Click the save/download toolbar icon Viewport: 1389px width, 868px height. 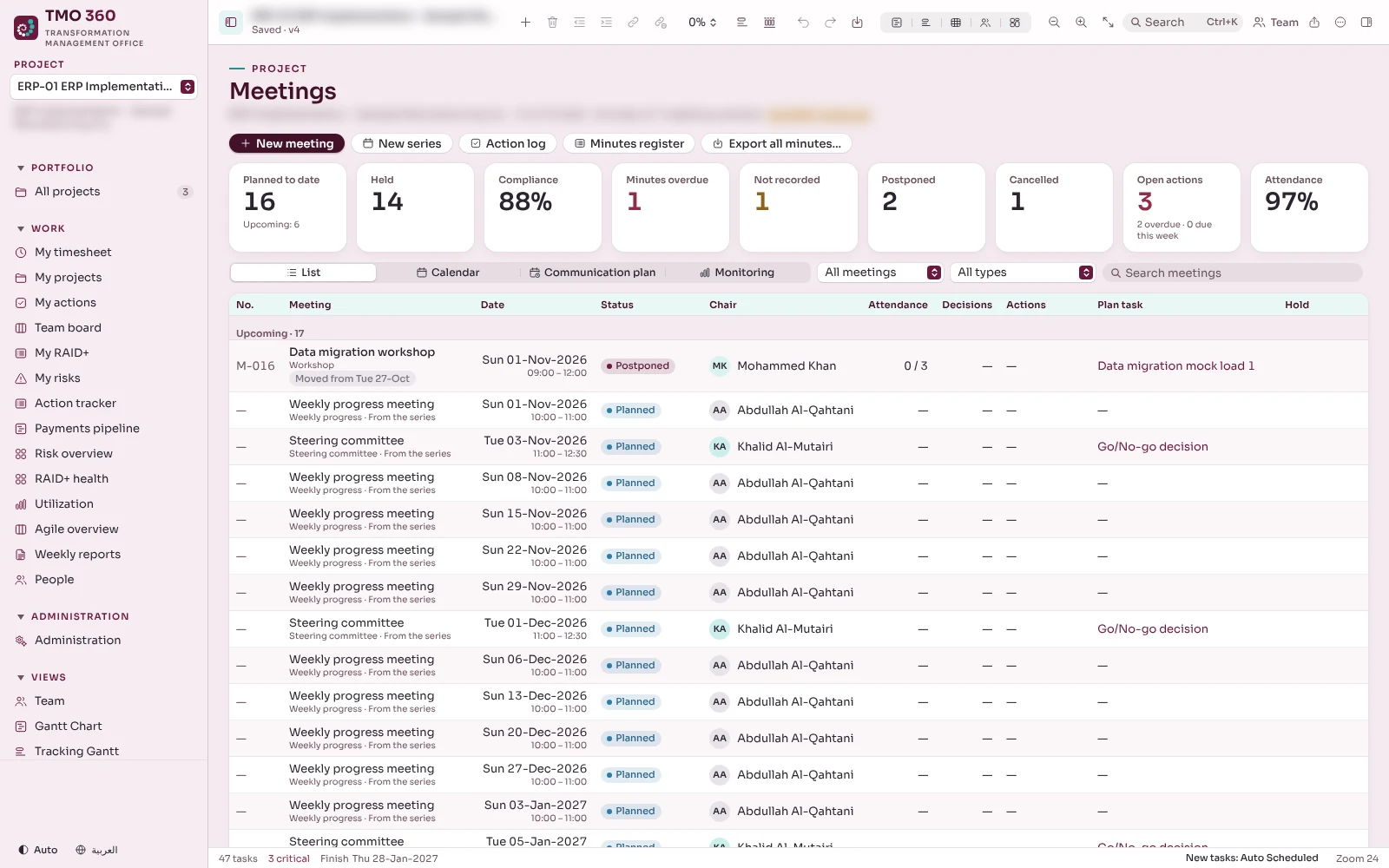tap(857, 23)
